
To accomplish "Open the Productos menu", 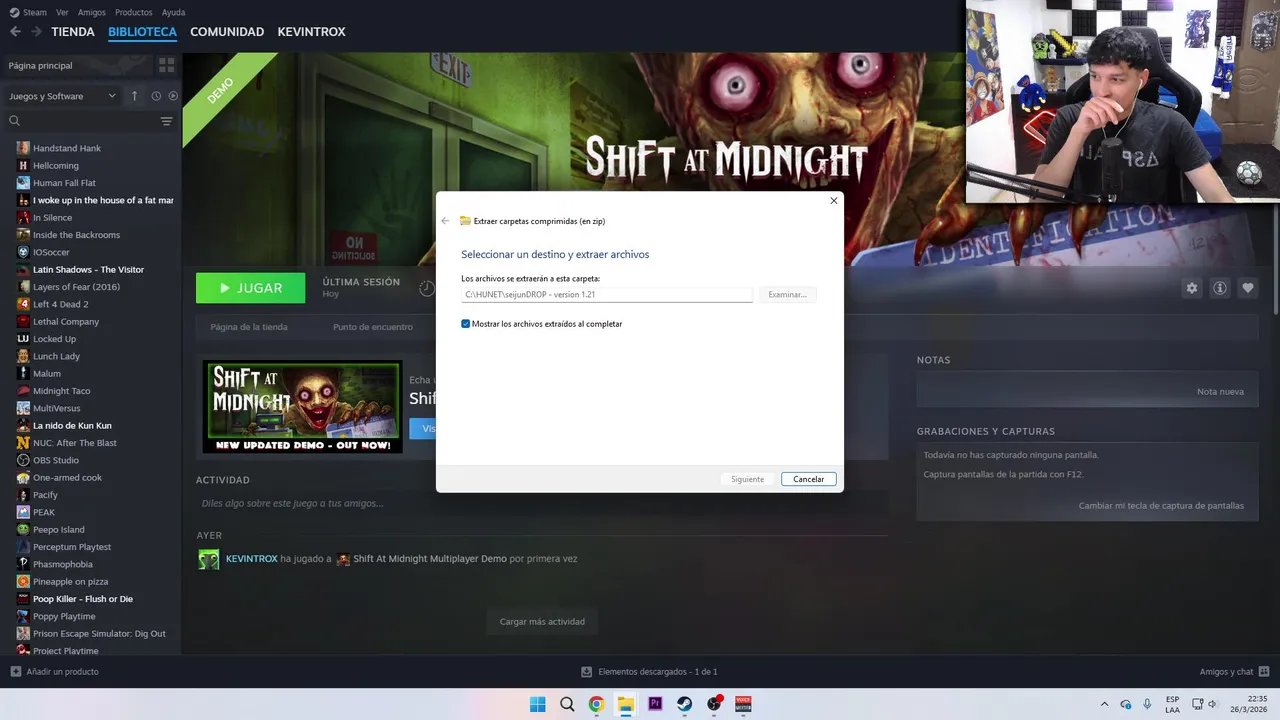I will click(x=134, y=12).
